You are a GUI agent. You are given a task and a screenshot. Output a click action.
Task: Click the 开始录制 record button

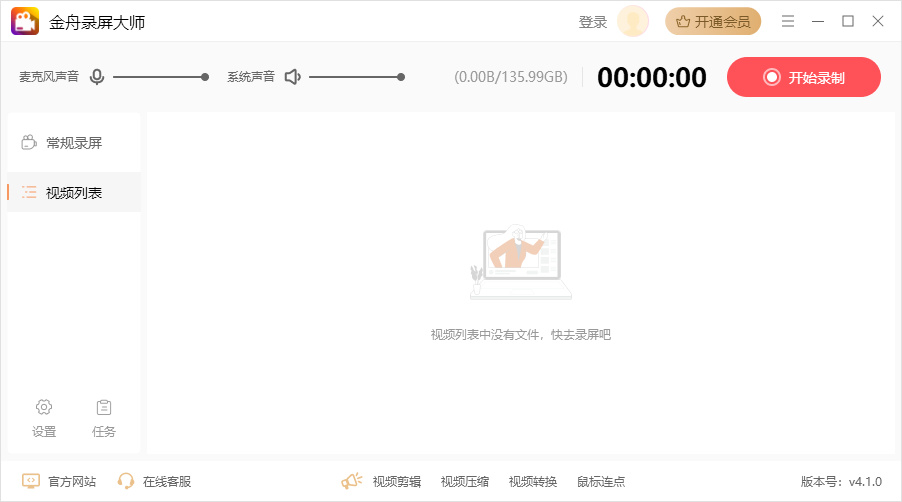pos(803,77)
